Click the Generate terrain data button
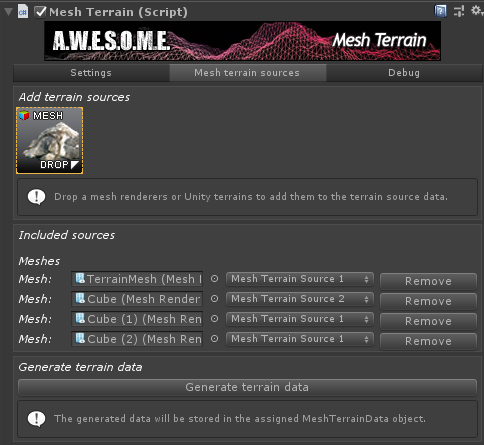 tap(247, 387)
